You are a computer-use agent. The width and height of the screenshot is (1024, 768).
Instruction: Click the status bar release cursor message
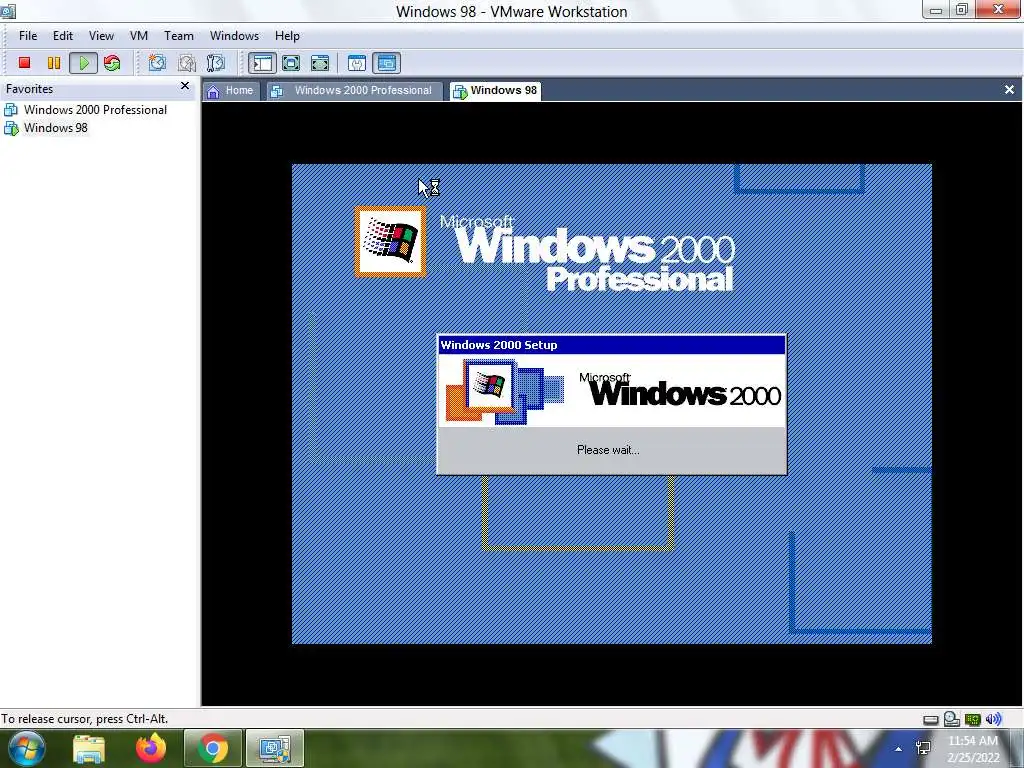click(x=85, y=719)
